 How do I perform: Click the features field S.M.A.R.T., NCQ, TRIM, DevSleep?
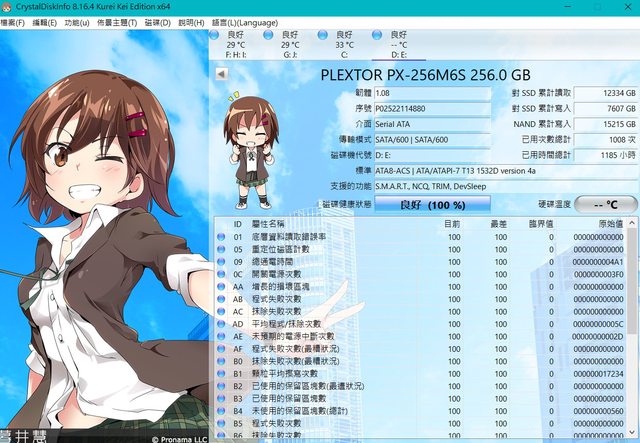(506, 186)
